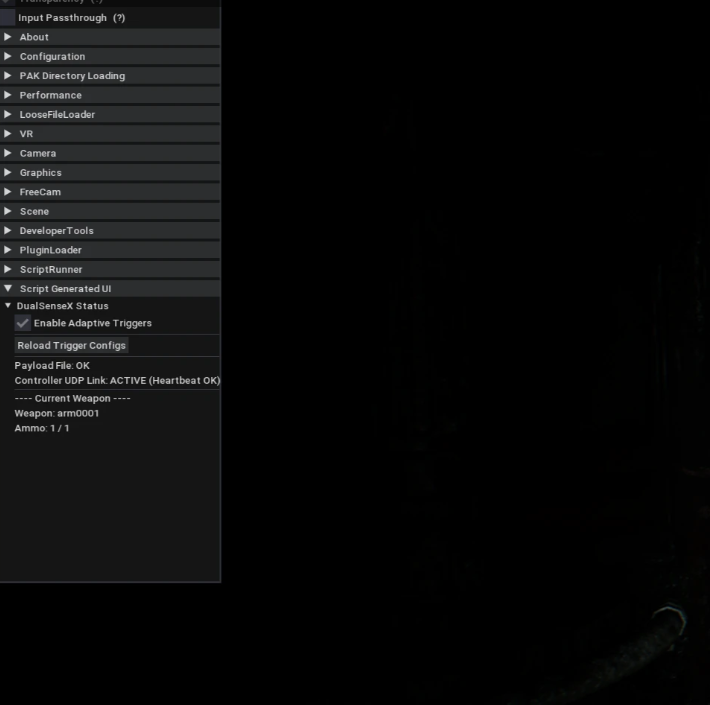This screenshot has width=710, height=705.
Task: Click the Controller UDP Link status text
Action: click(x=117, y=380)
